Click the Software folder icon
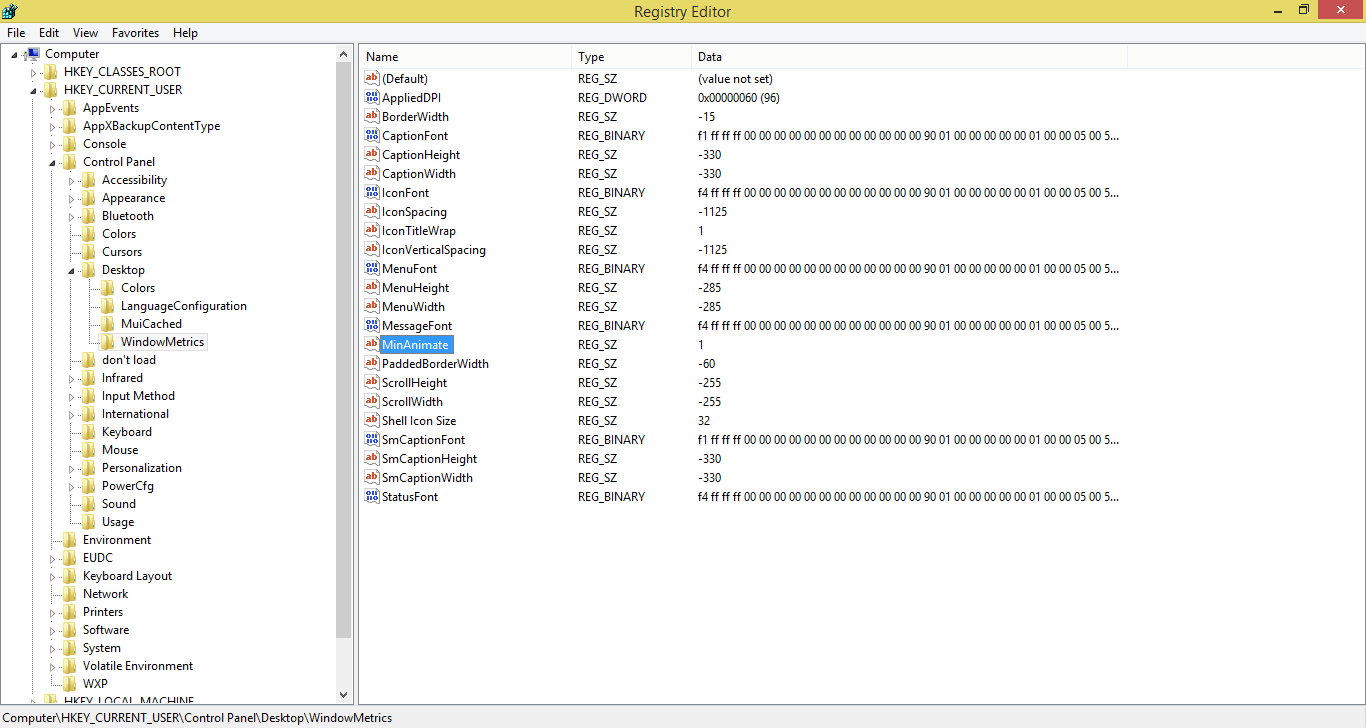Screen dimensions: 1366x728 pyautogui.click(x=70, y=630)
